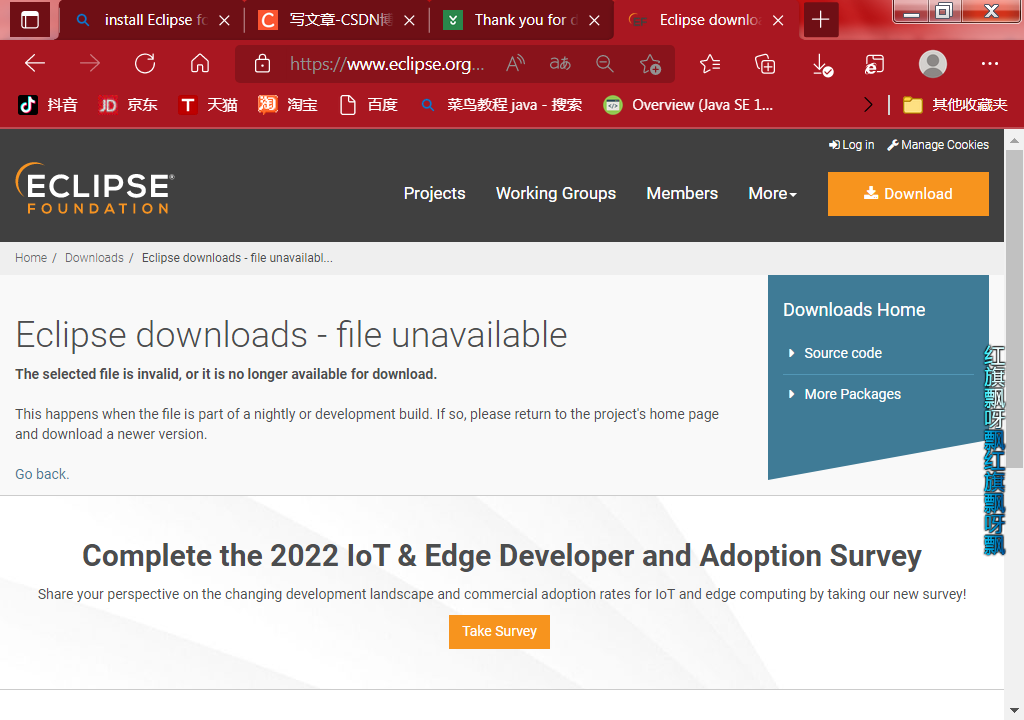Click the Take Survey button

coord(499,631)
